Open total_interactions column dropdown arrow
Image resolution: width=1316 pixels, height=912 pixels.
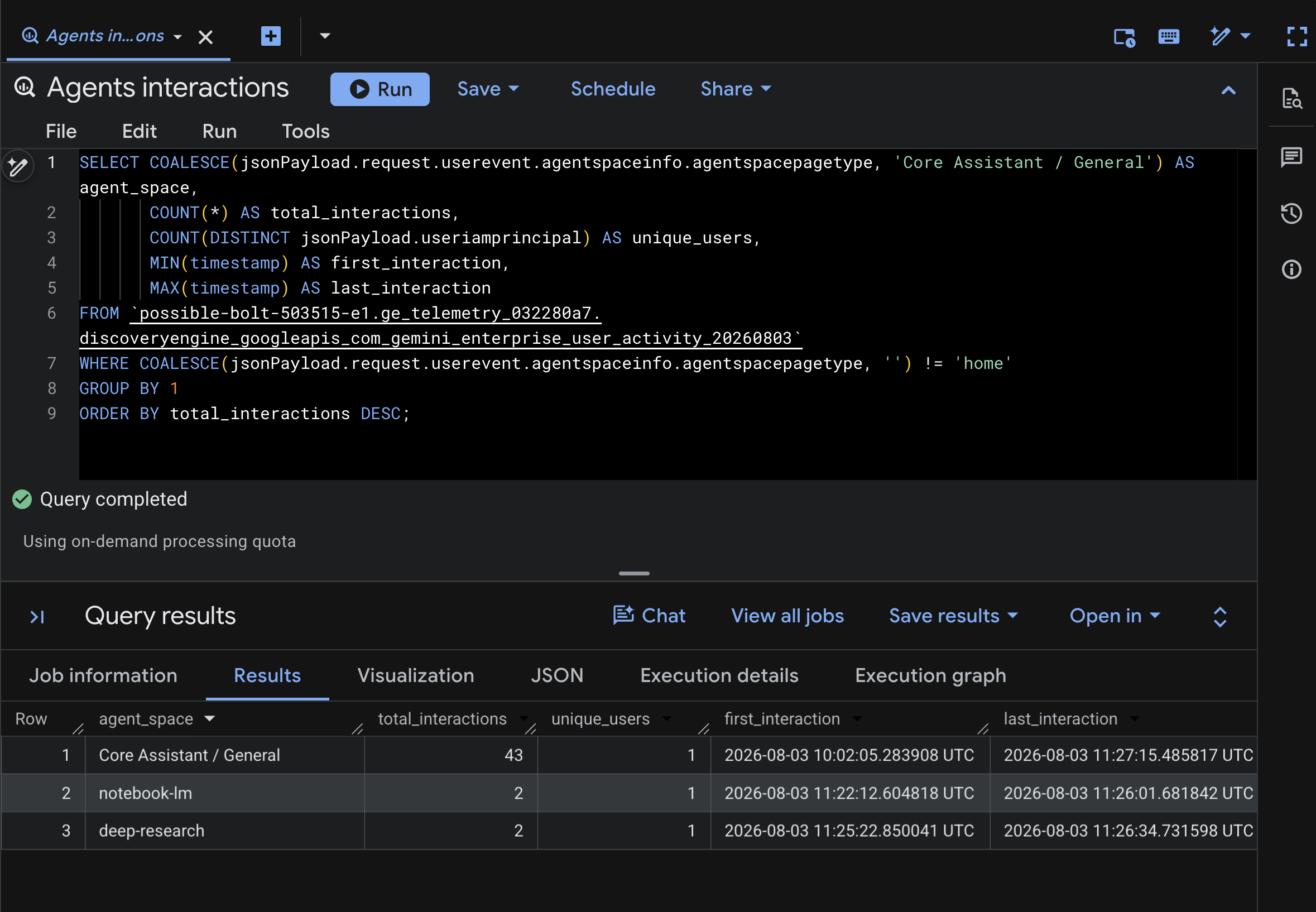point(523,718)
